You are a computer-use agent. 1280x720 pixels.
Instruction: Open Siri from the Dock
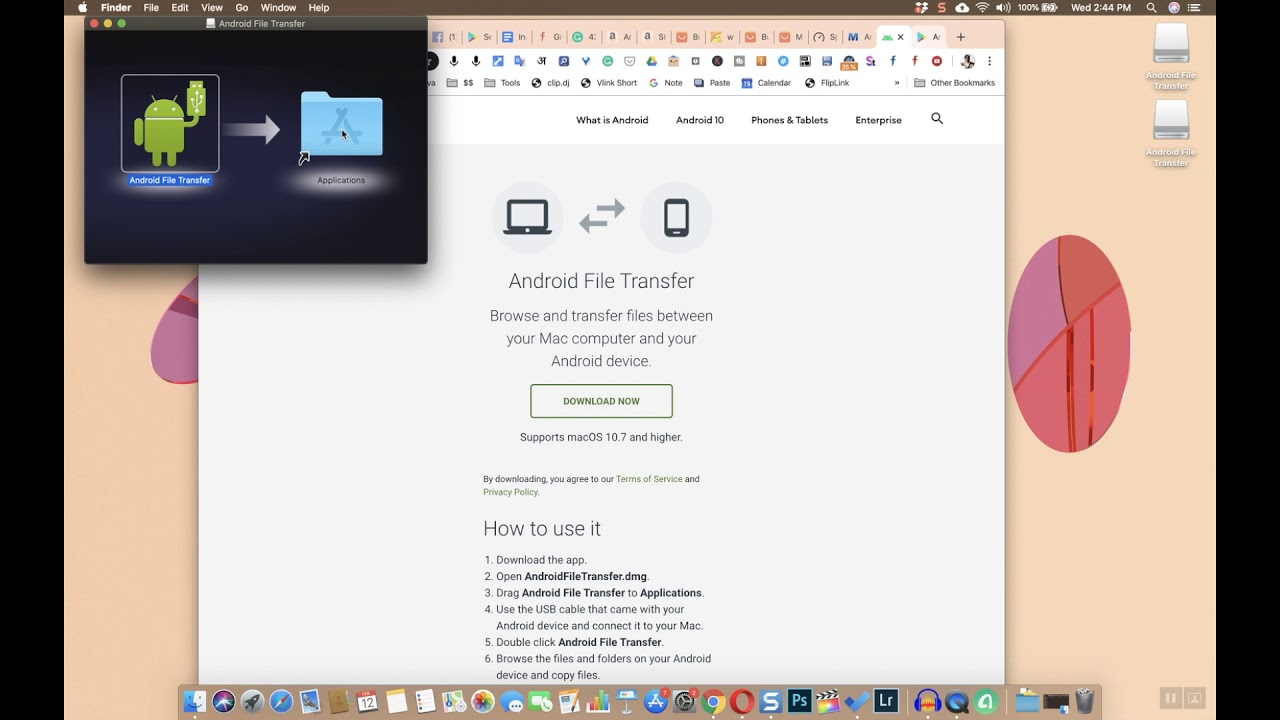(x=223, y=702)
